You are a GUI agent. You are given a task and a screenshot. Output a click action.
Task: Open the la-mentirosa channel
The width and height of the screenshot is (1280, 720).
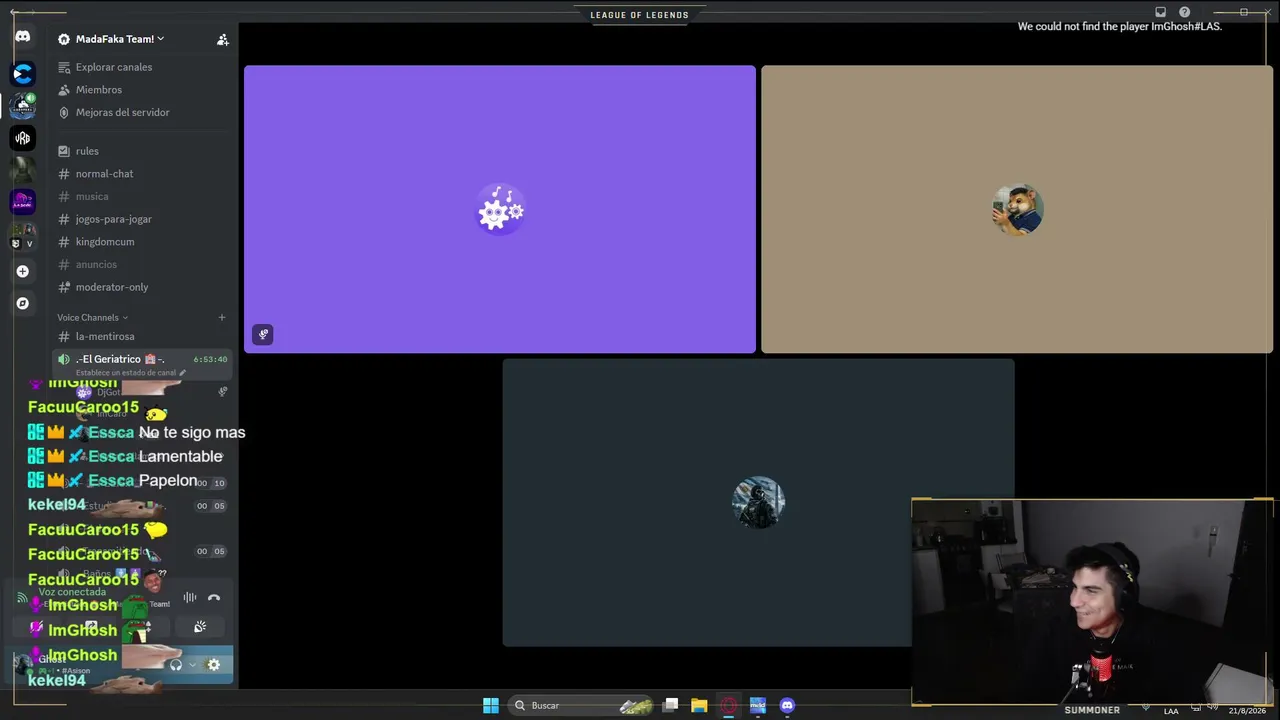(x=105, y=337)
